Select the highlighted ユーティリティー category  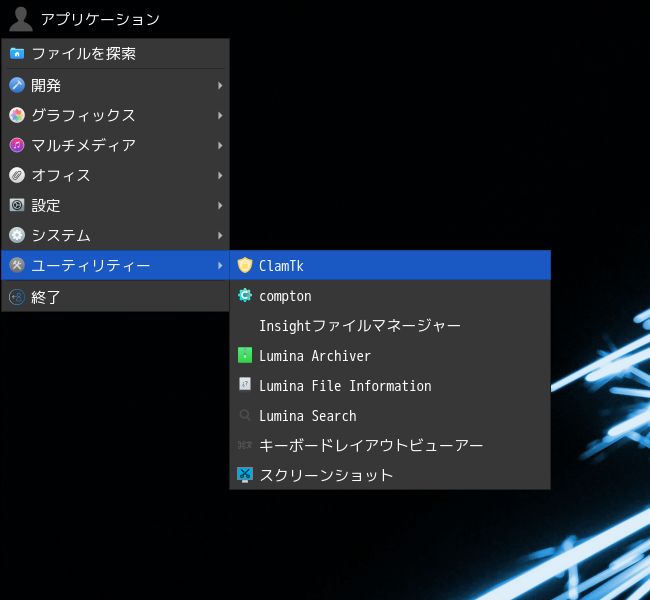click(x=116, y=265)
